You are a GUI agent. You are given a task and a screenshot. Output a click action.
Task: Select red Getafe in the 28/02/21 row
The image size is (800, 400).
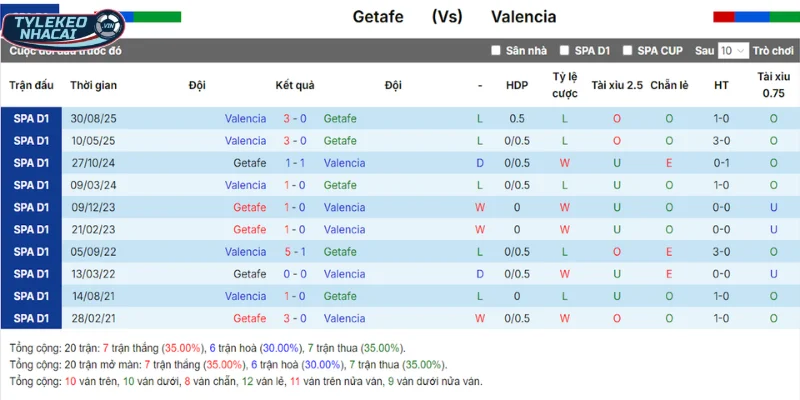click(249, 318)
